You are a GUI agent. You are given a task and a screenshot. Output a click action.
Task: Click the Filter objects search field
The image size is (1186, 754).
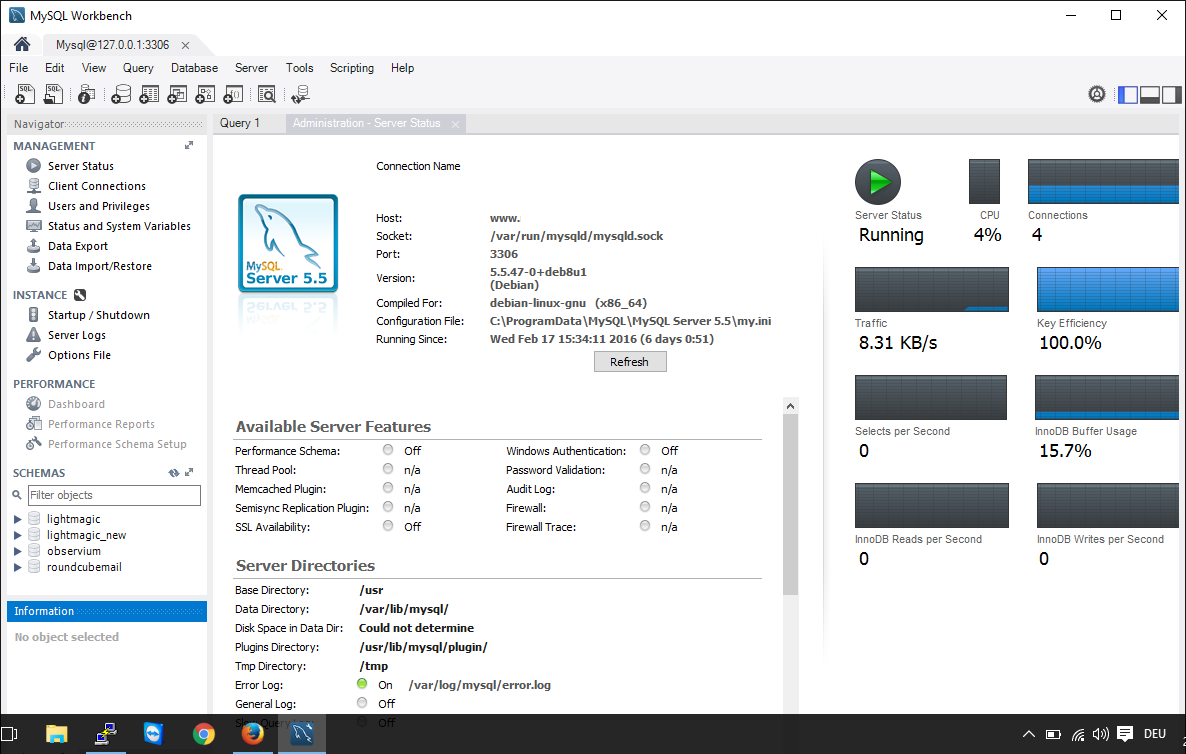[114, 495]
